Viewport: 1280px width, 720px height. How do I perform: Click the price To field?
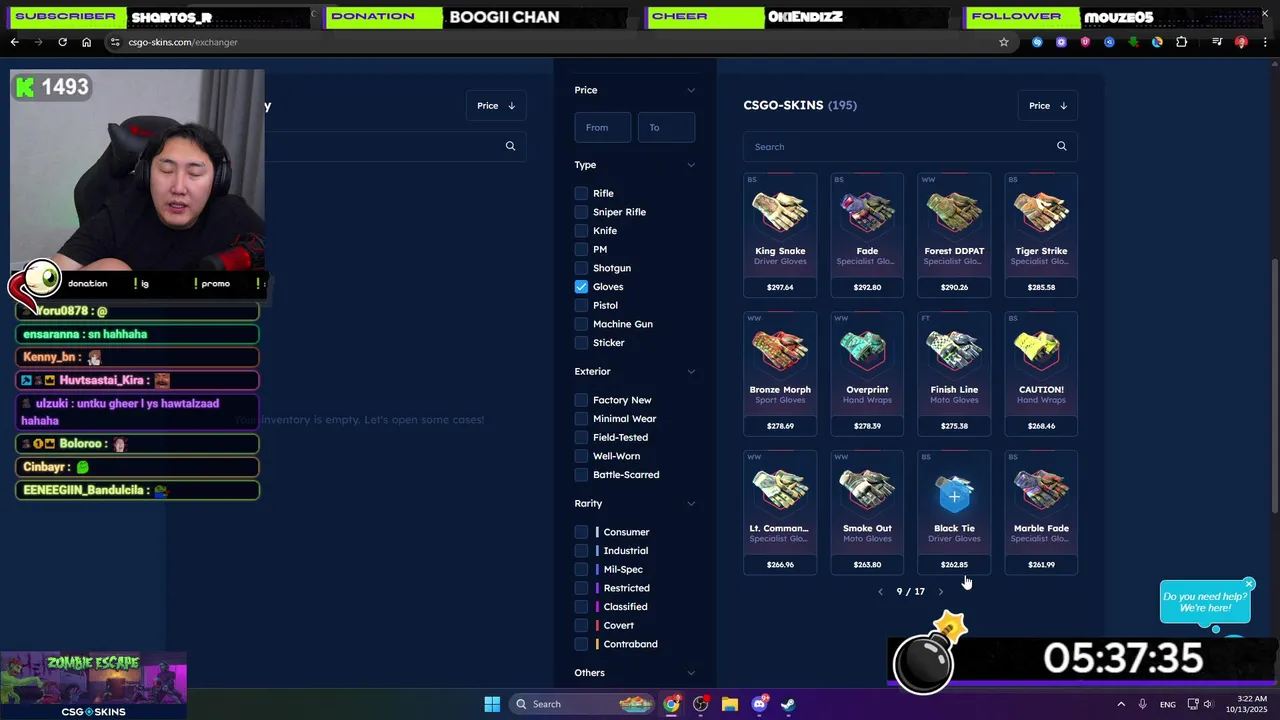point(666,127)
